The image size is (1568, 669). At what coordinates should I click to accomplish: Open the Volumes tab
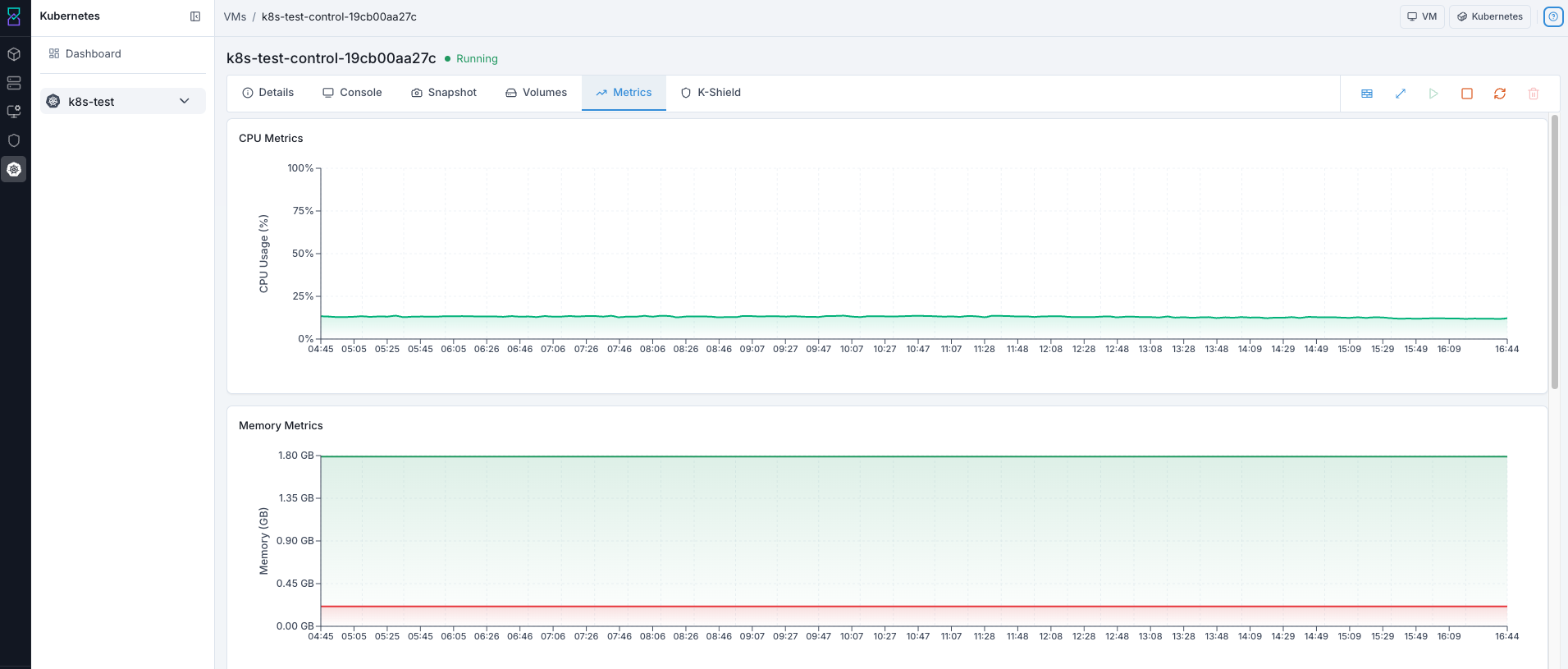536,93
